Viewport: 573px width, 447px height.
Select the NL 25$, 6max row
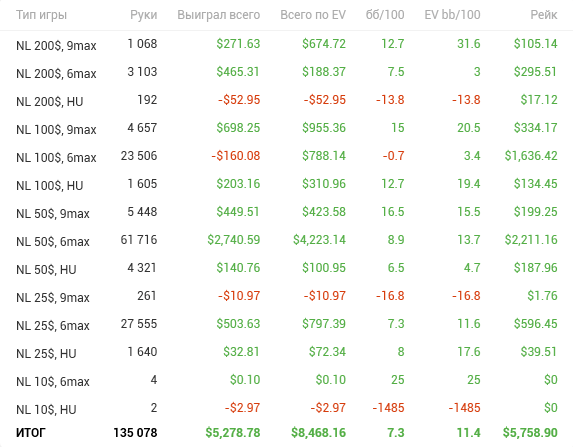(286, 324)
